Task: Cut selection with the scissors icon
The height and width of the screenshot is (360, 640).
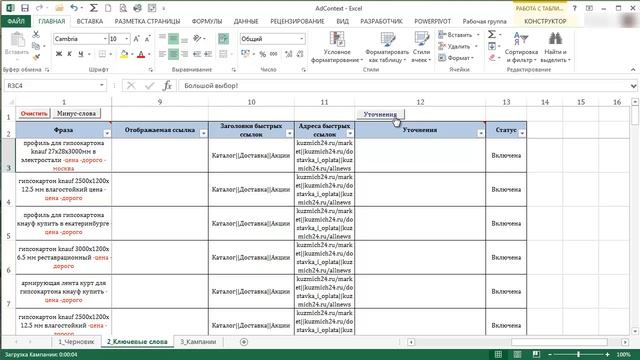Action: (36, 34)
